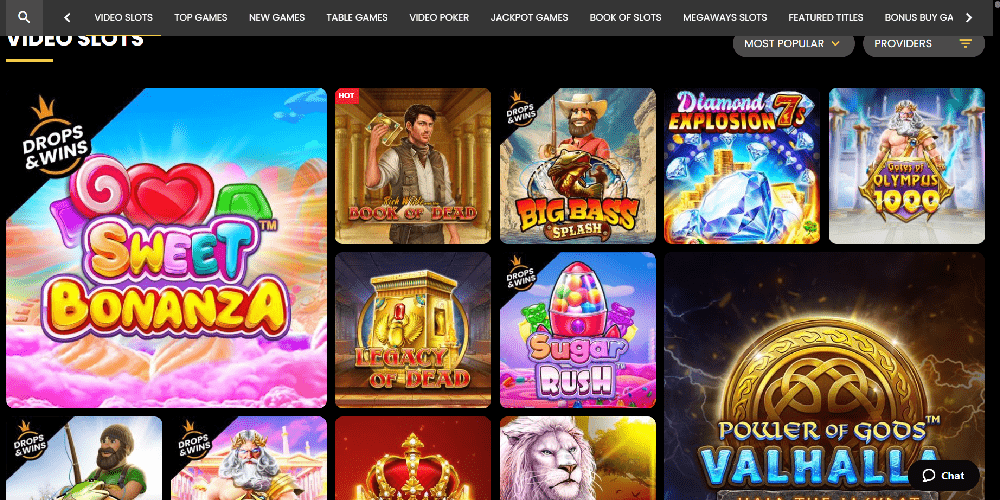Open the Big Bass Splash game
The height and width of the screenshot is (500, 1000).
point(578,166)
